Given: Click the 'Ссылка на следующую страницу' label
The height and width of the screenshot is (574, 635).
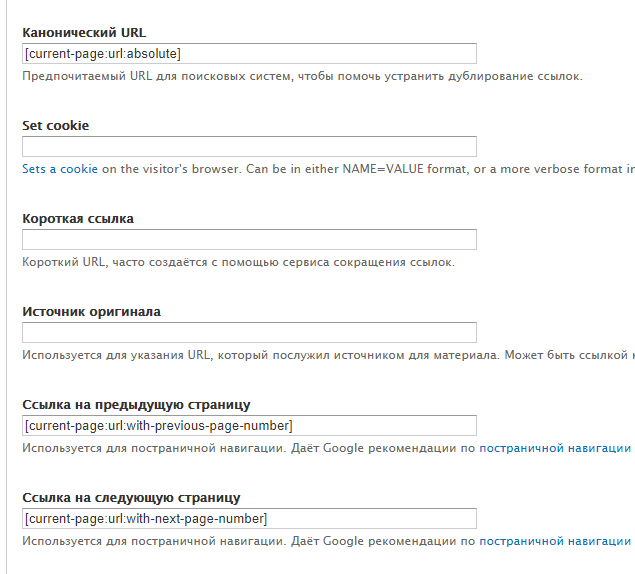Looking at the screenshot, I should pyautogui.click(x=131, y=497).
